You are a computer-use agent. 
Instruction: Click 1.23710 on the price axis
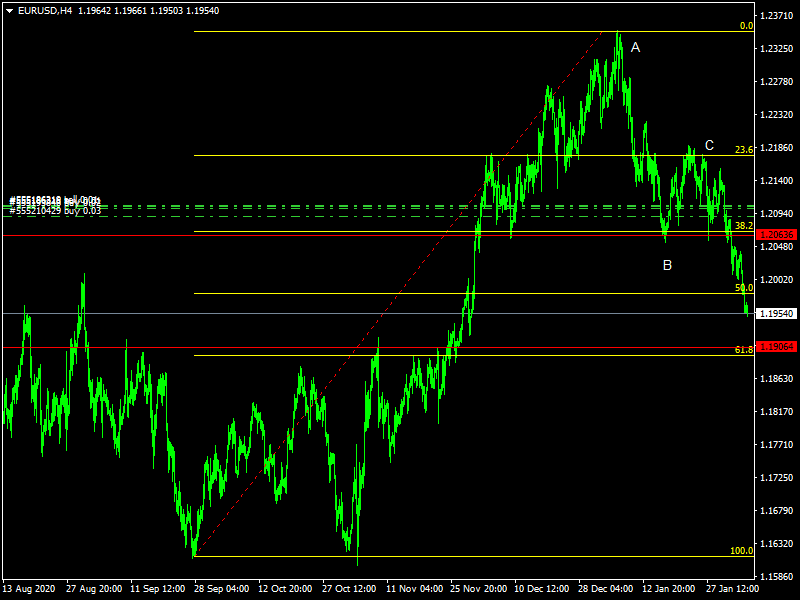(x=777, y=16)
